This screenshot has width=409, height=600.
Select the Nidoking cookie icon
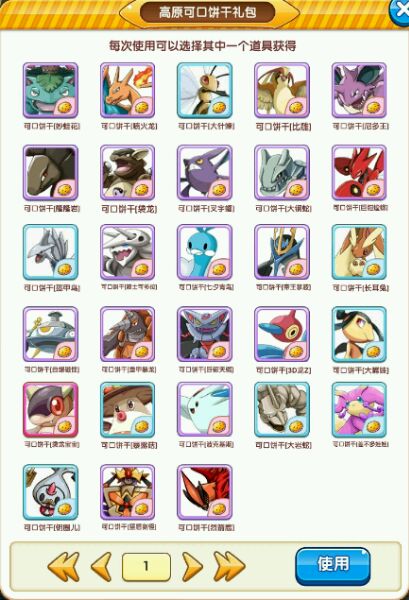pyautogui.click(x=359, y=91)
